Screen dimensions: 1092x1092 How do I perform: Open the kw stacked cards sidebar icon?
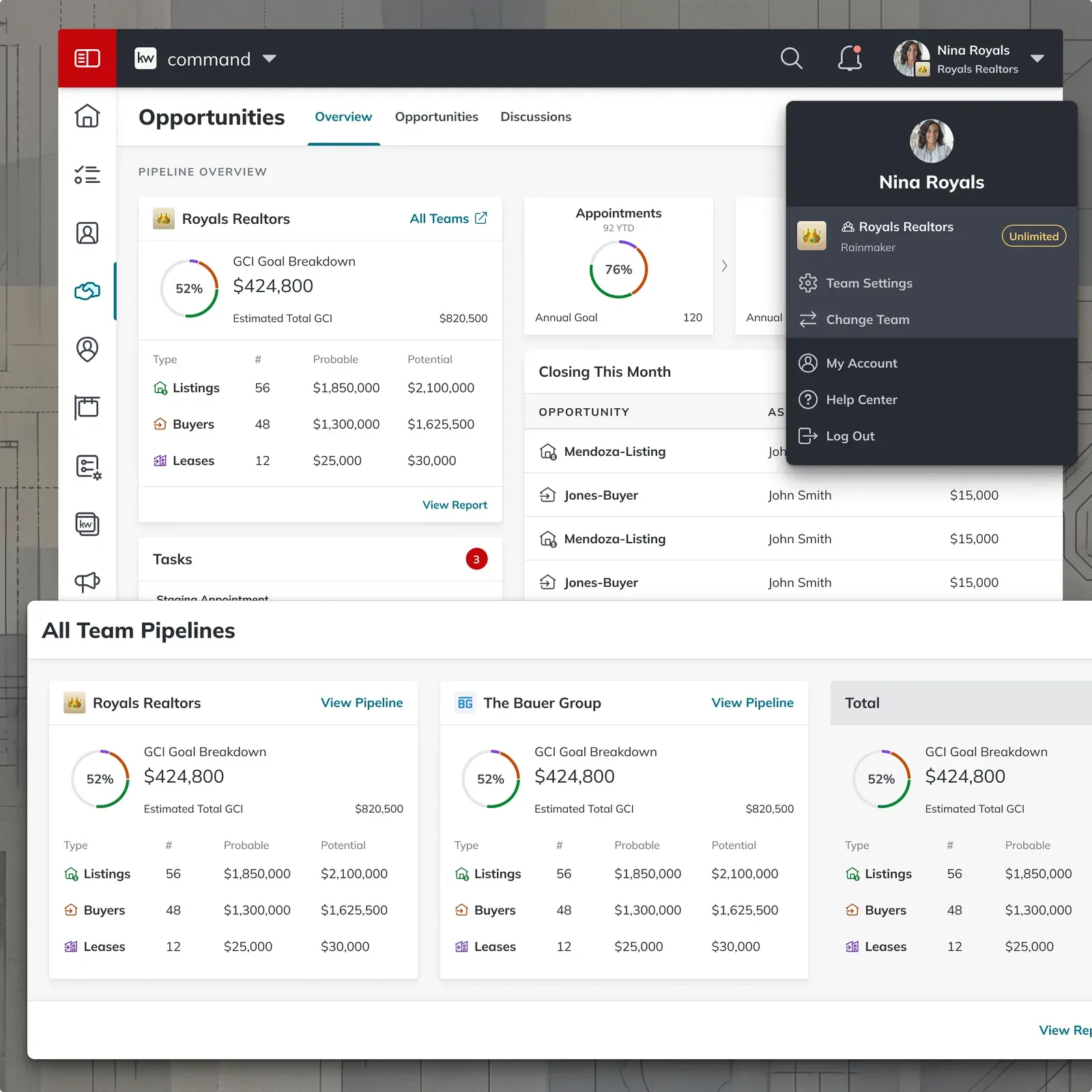[x=87, y=524]
